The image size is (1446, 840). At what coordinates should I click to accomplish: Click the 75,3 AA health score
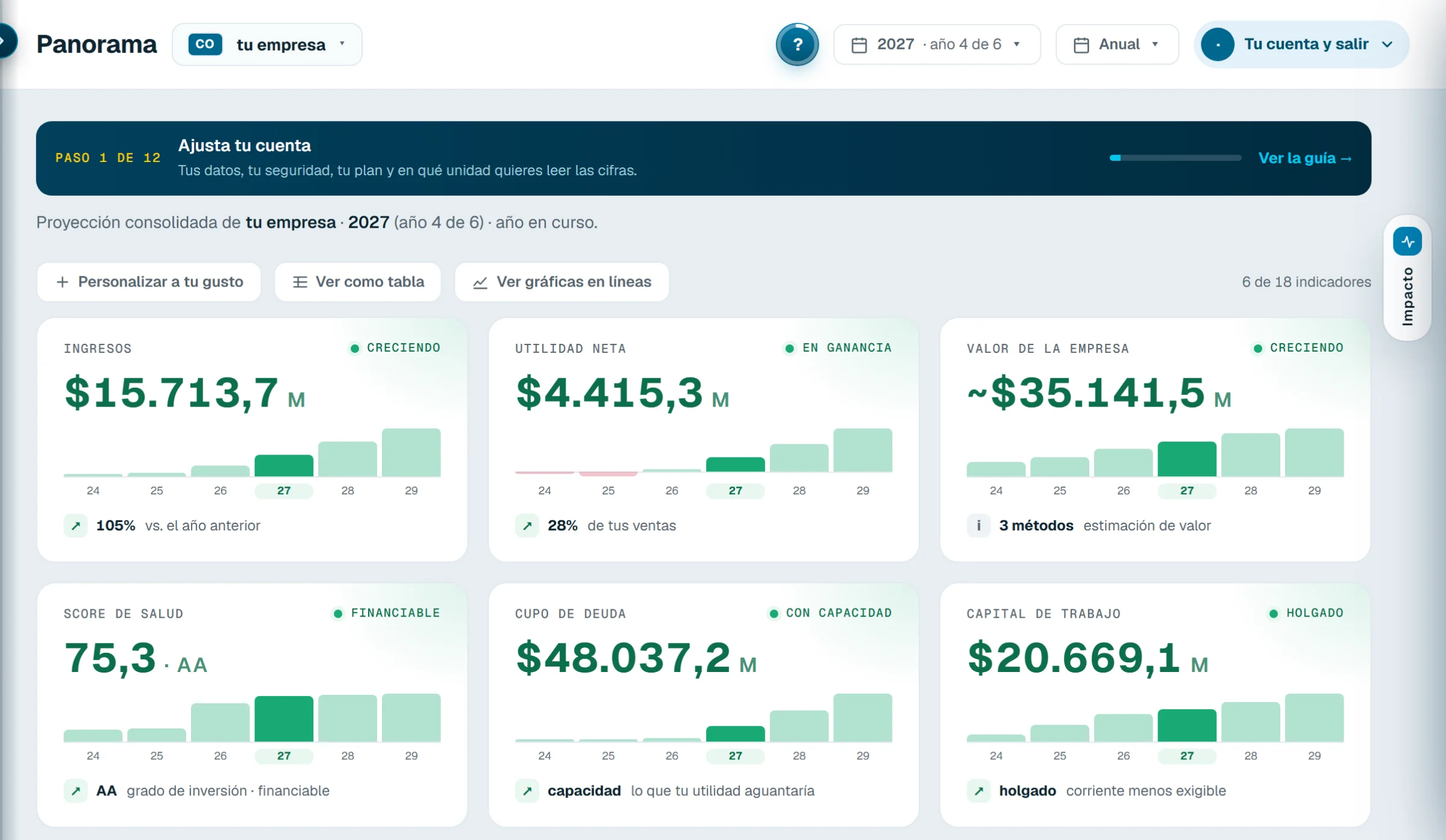tap(136, 658)
